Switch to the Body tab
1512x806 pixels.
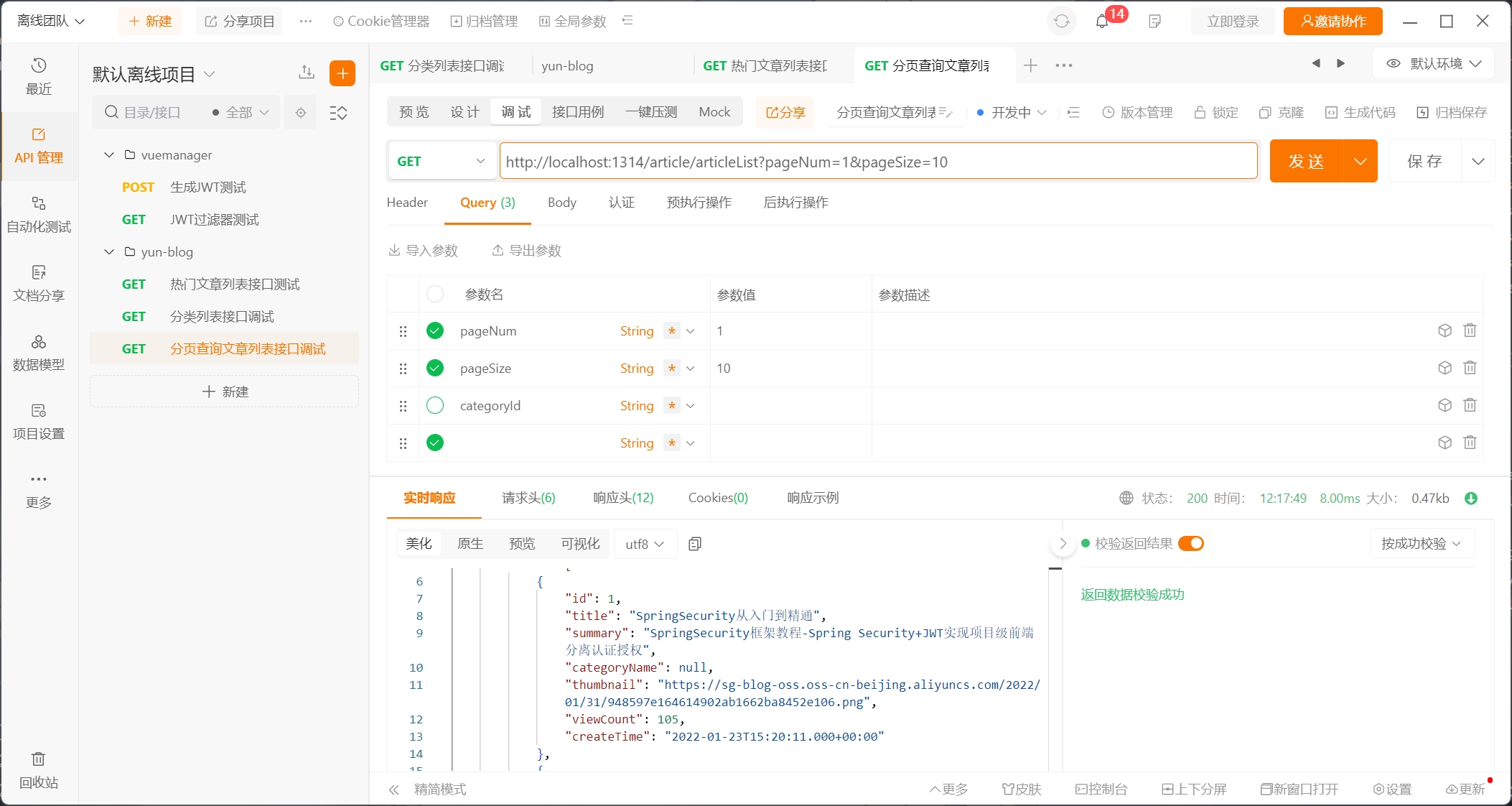[x=561, y=203]
